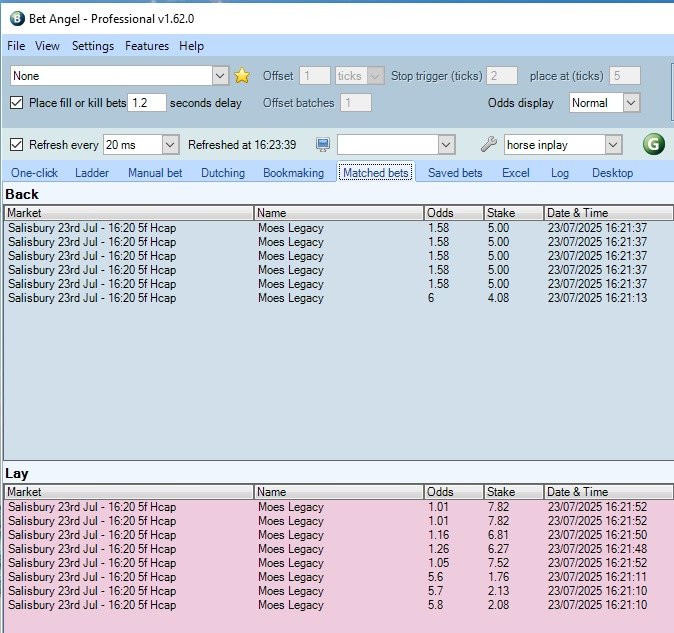The height and width of the screenshot is (633, 674).
Task: Click the 23/07/2025 16:21:13 back timestamp
Action: click(597, 298)
